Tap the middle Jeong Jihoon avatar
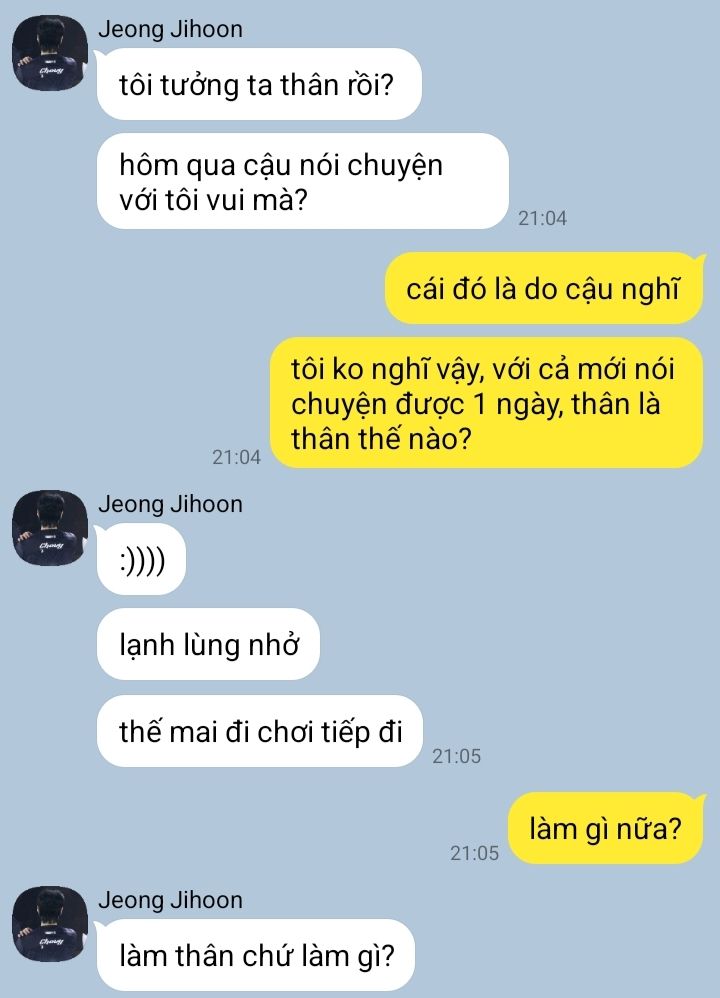 [x=50, y=528]
